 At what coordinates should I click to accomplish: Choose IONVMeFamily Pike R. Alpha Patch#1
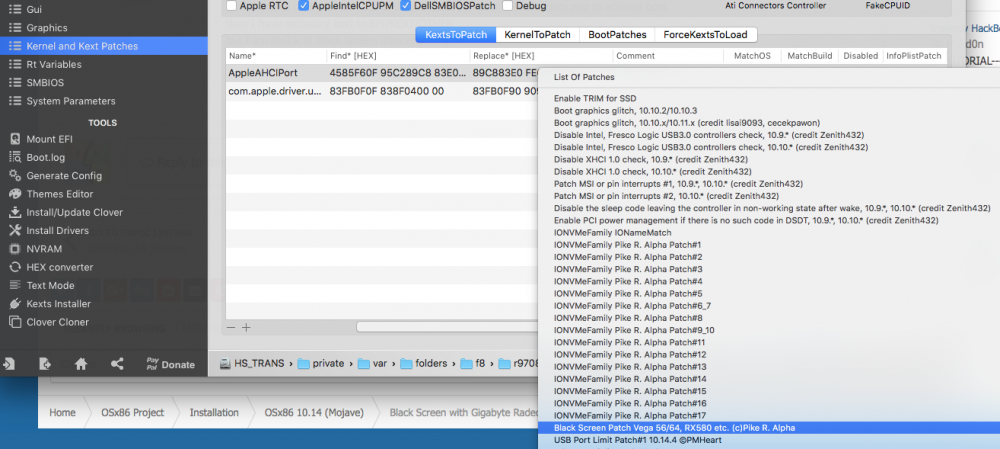pyautogui.click(x=628, y=245)
